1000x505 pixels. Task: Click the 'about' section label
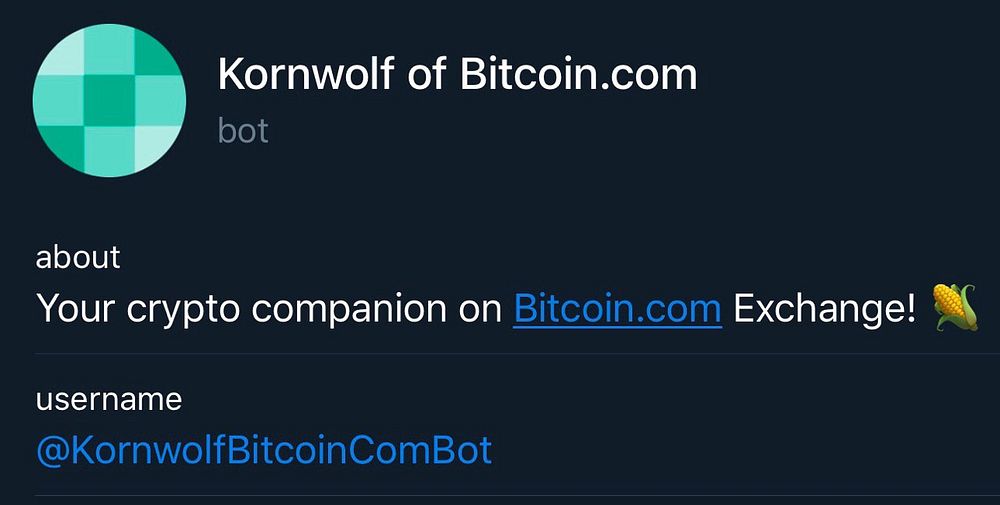click(78, 257)
